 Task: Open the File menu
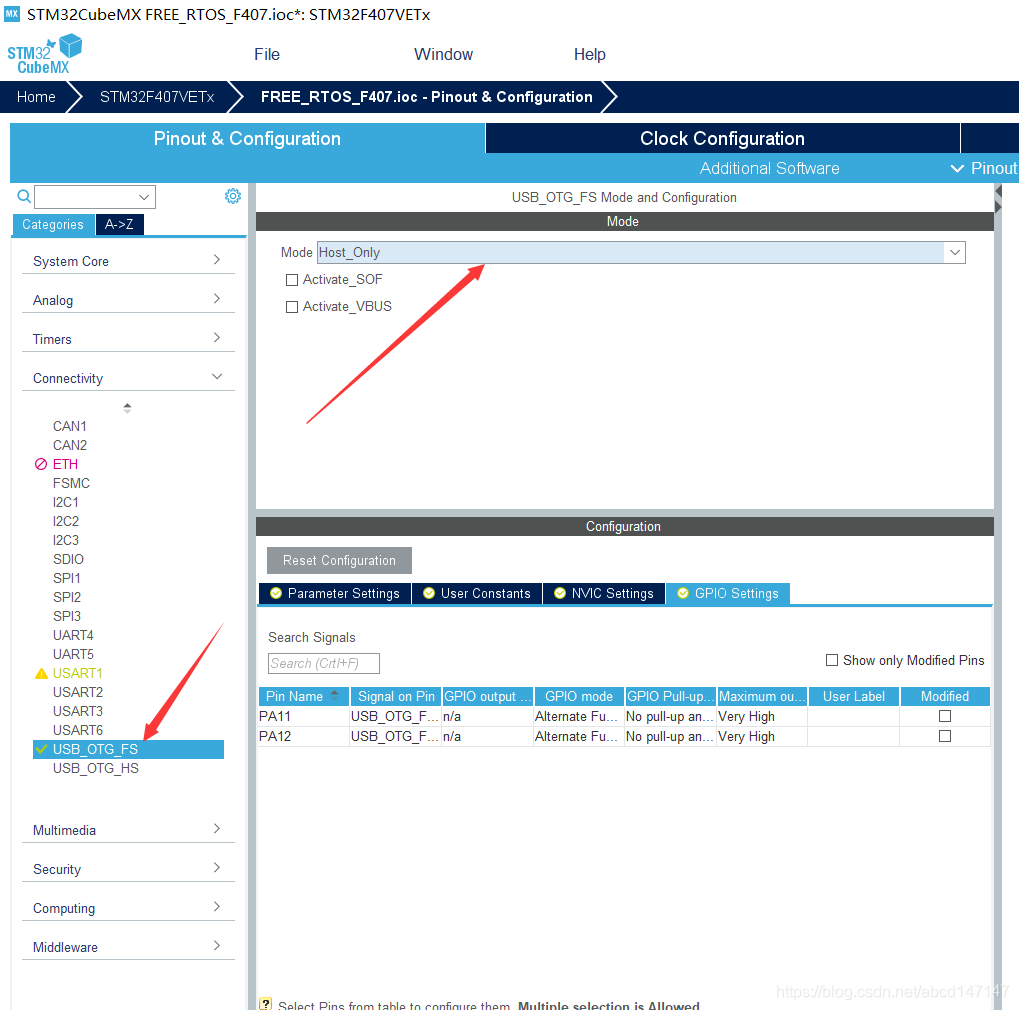coord(266,54)
